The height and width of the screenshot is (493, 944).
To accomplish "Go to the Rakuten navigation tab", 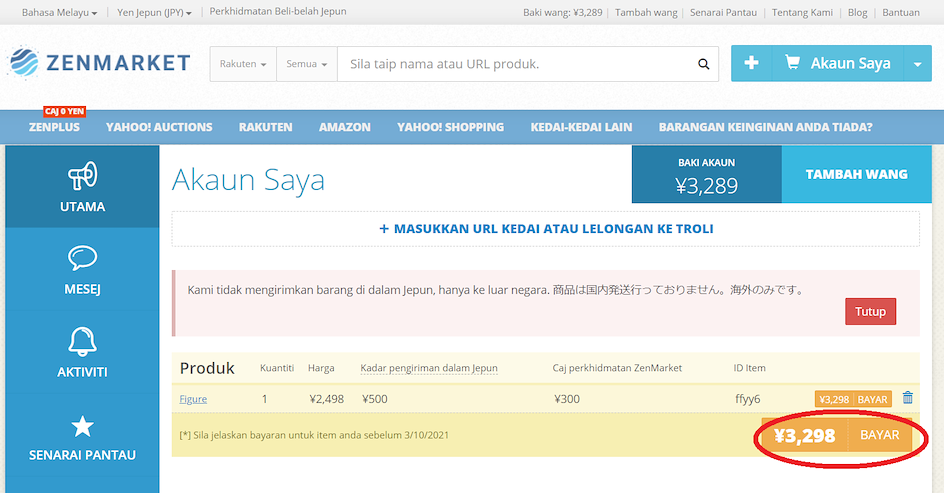I will point(266,127).
